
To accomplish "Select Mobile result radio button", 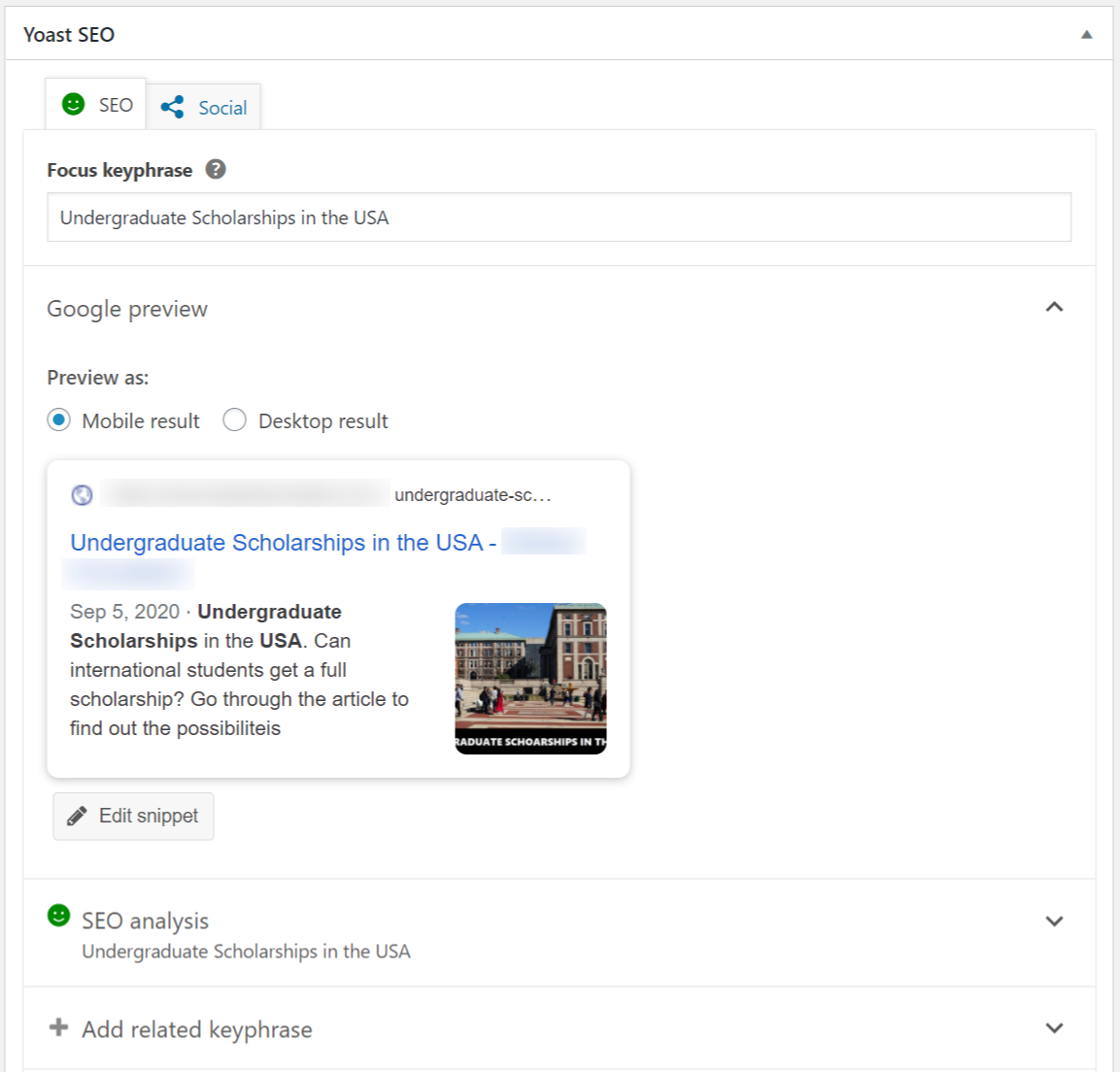I will pyautogui.click(x=58, y=419).
